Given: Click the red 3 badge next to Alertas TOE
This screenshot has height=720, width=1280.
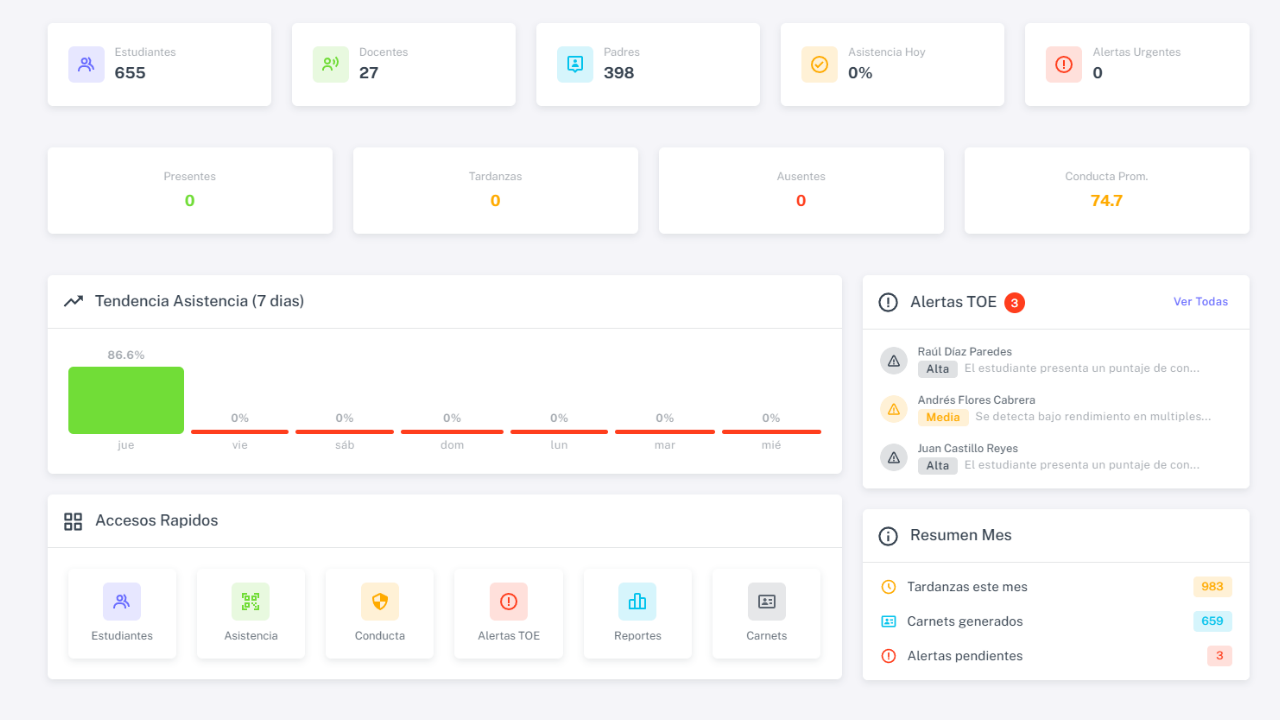Looking at the screenshot, I should coord(1015,301).
